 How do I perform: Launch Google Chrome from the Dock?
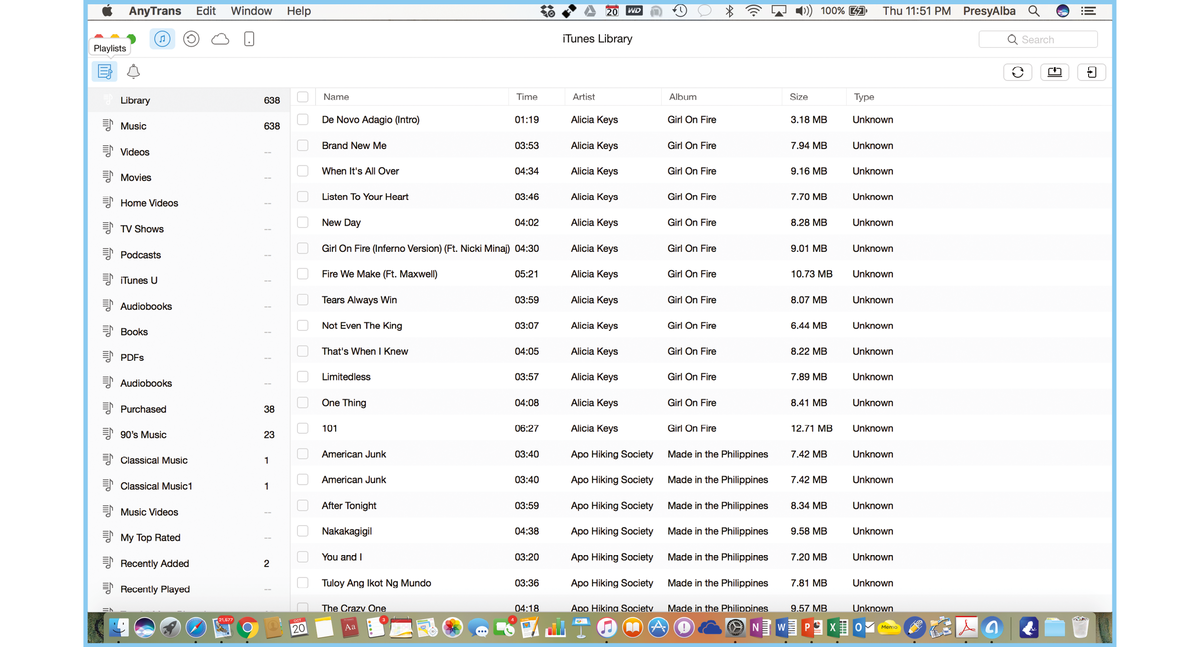(247, 627)
